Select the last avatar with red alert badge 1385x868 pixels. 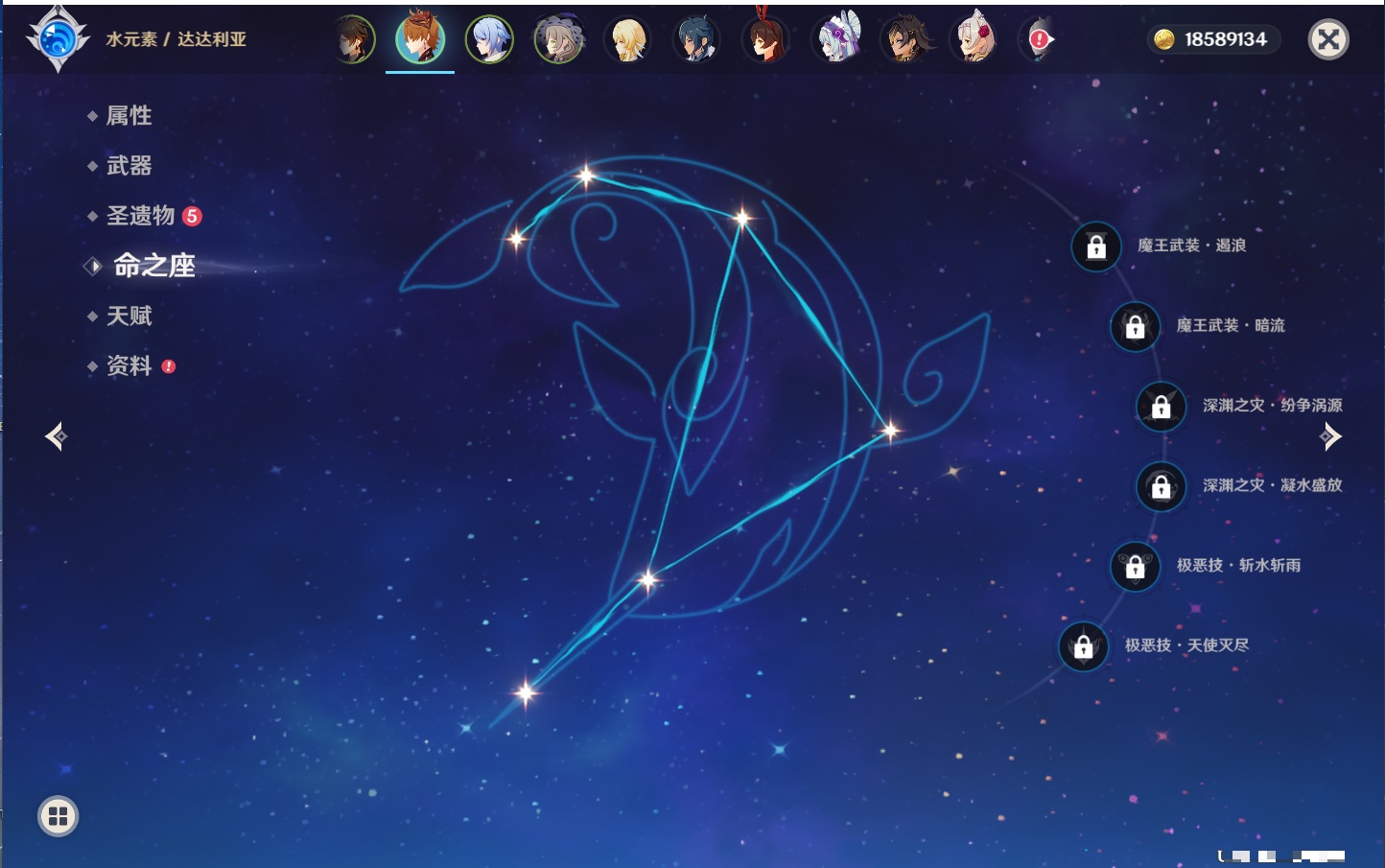coord(1038,40)
